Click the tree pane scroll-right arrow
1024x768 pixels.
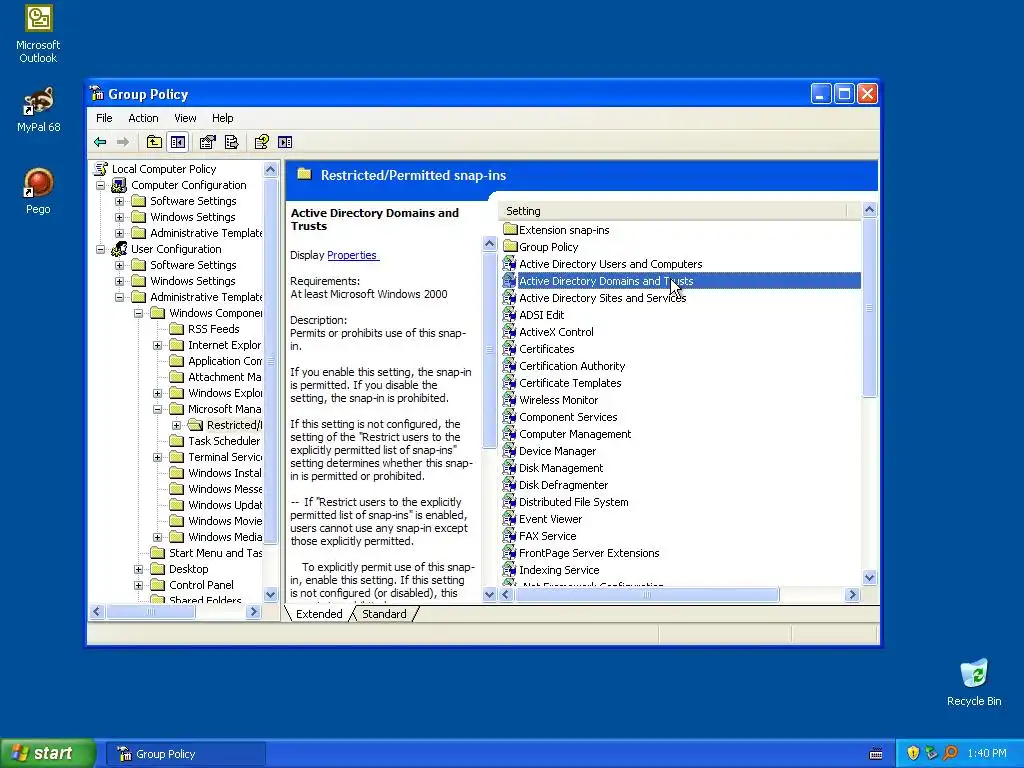254,611
